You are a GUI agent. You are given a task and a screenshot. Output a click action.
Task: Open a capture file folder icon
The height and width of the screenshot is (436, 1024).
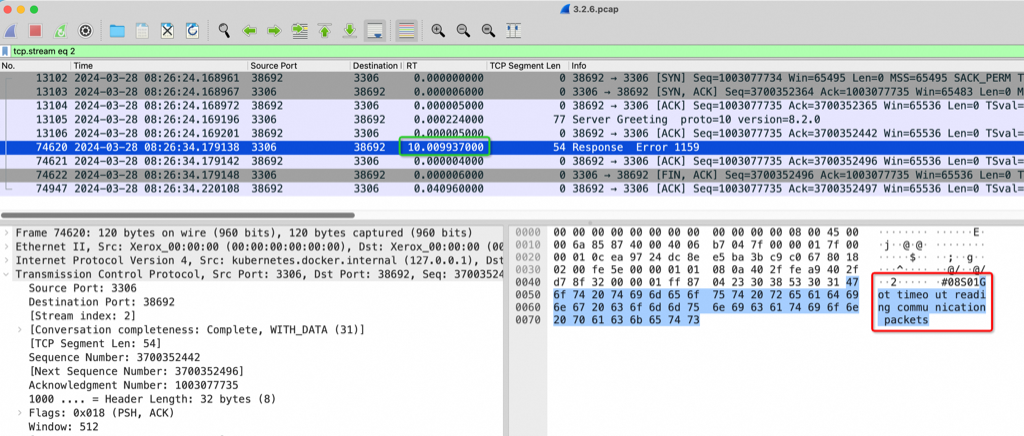tap(118, 30)
